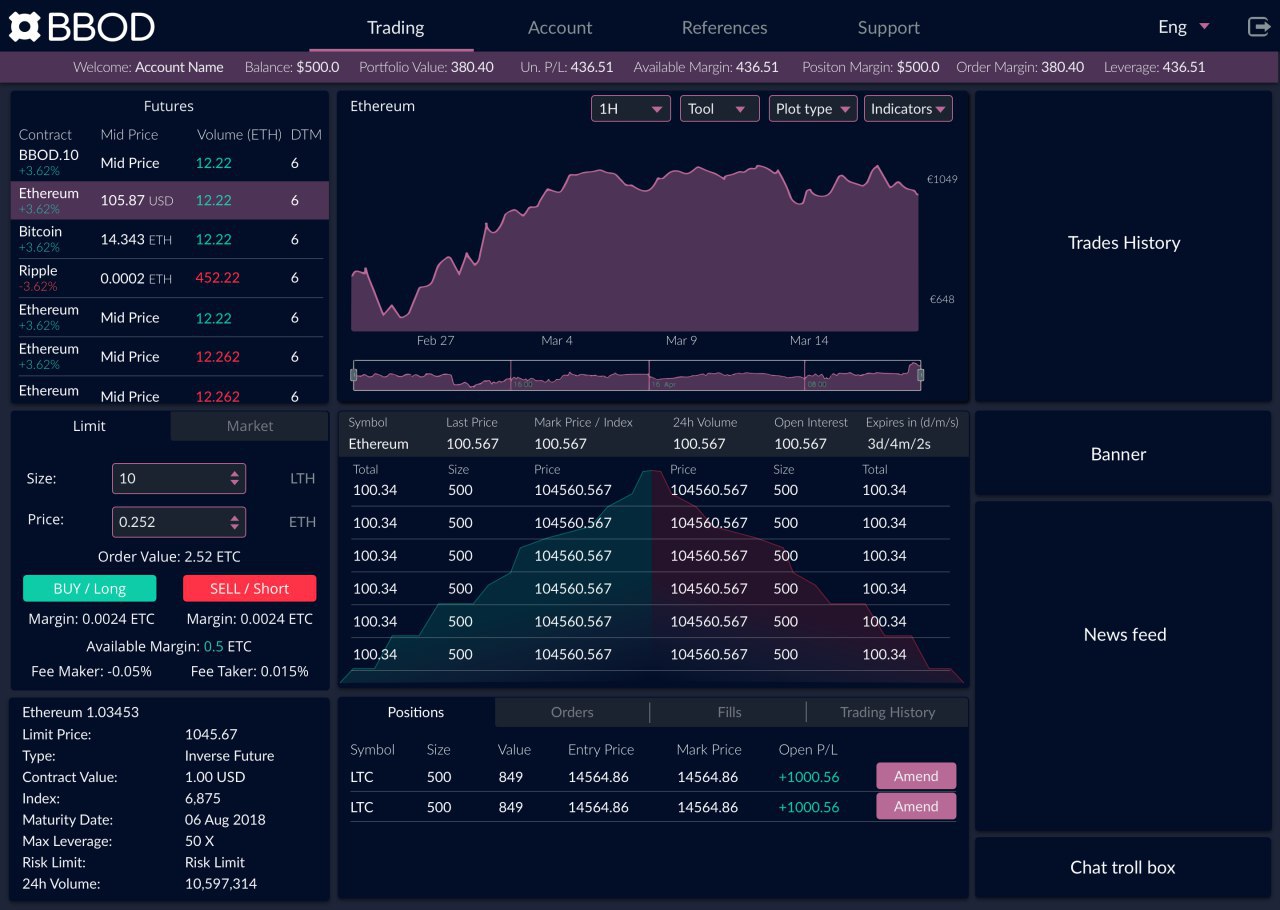Click the Size field stepper arrows
This screenshot has height=910, width=1280.
pyautogui.click(x=235, y=478)
